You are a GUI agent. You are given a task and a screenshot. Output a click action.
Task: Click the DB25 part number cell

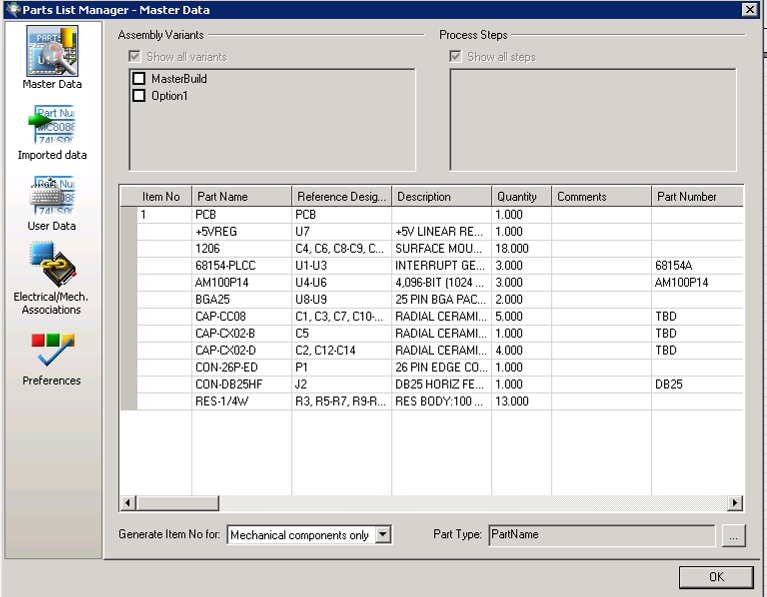tap(698, 384)
